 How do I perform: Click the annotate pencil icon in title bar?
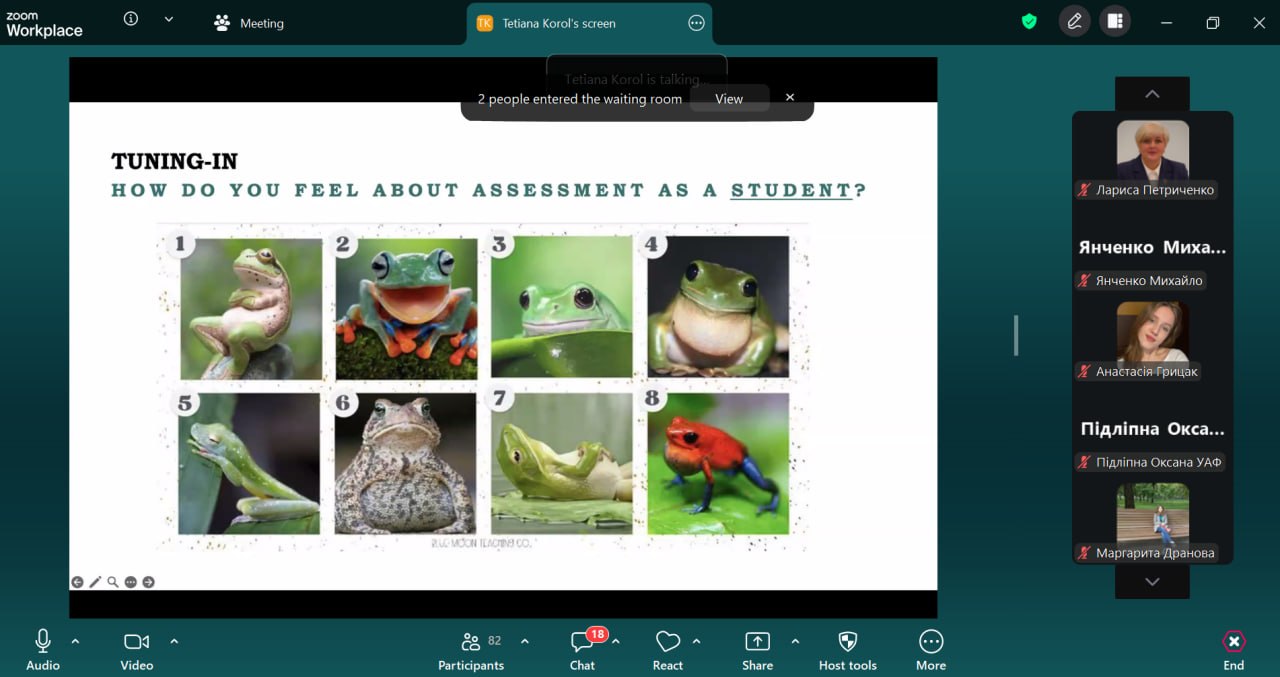click(x=1074, y=22)
